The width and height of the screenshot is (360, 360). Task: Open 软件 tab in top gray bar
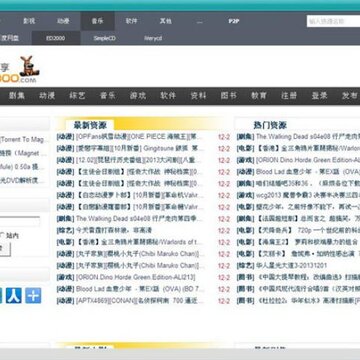point(132,21)
